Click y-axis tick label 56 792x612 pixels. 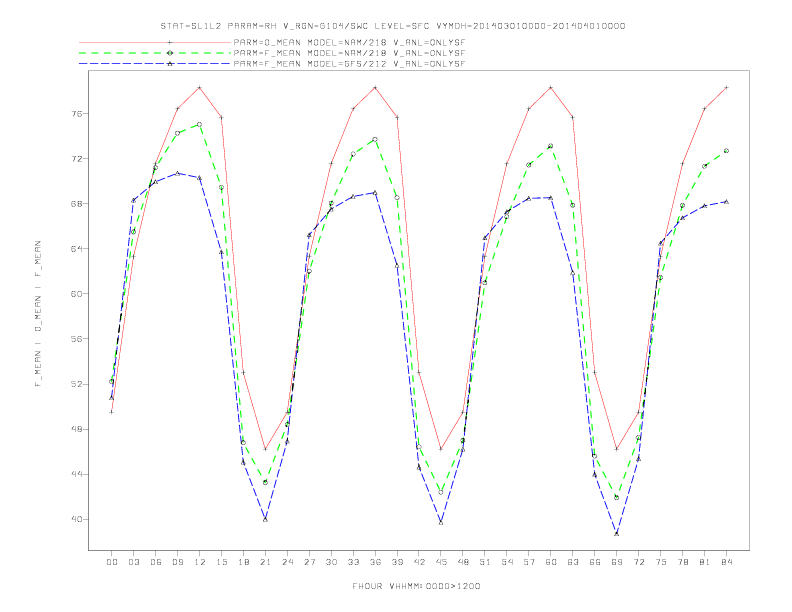point(77,339)
